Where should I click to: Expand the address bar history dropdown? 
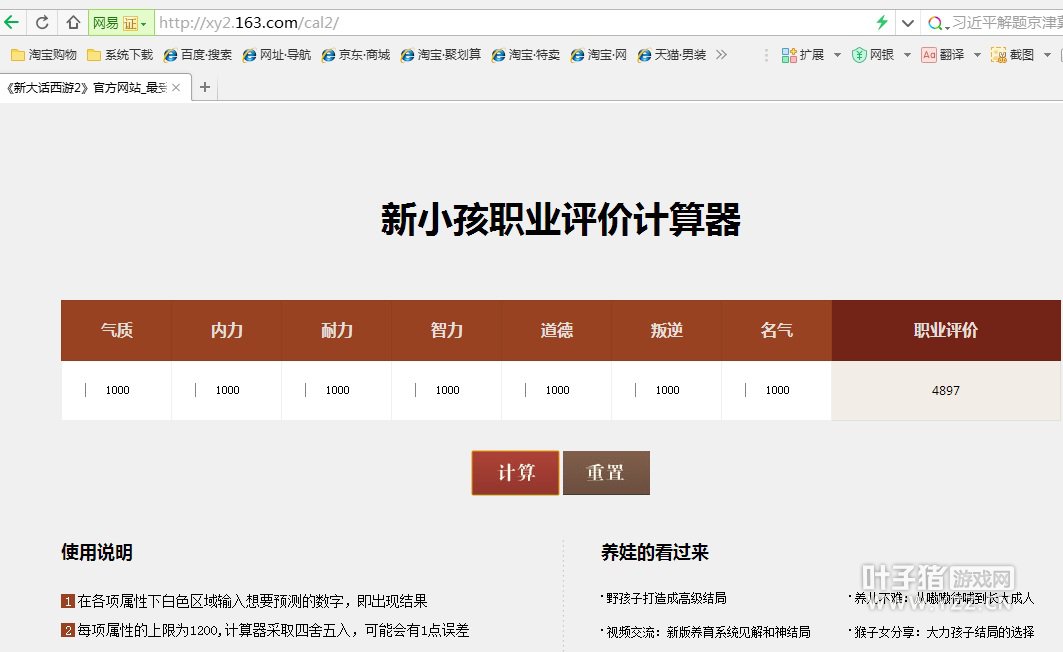[x=908, y=22]
